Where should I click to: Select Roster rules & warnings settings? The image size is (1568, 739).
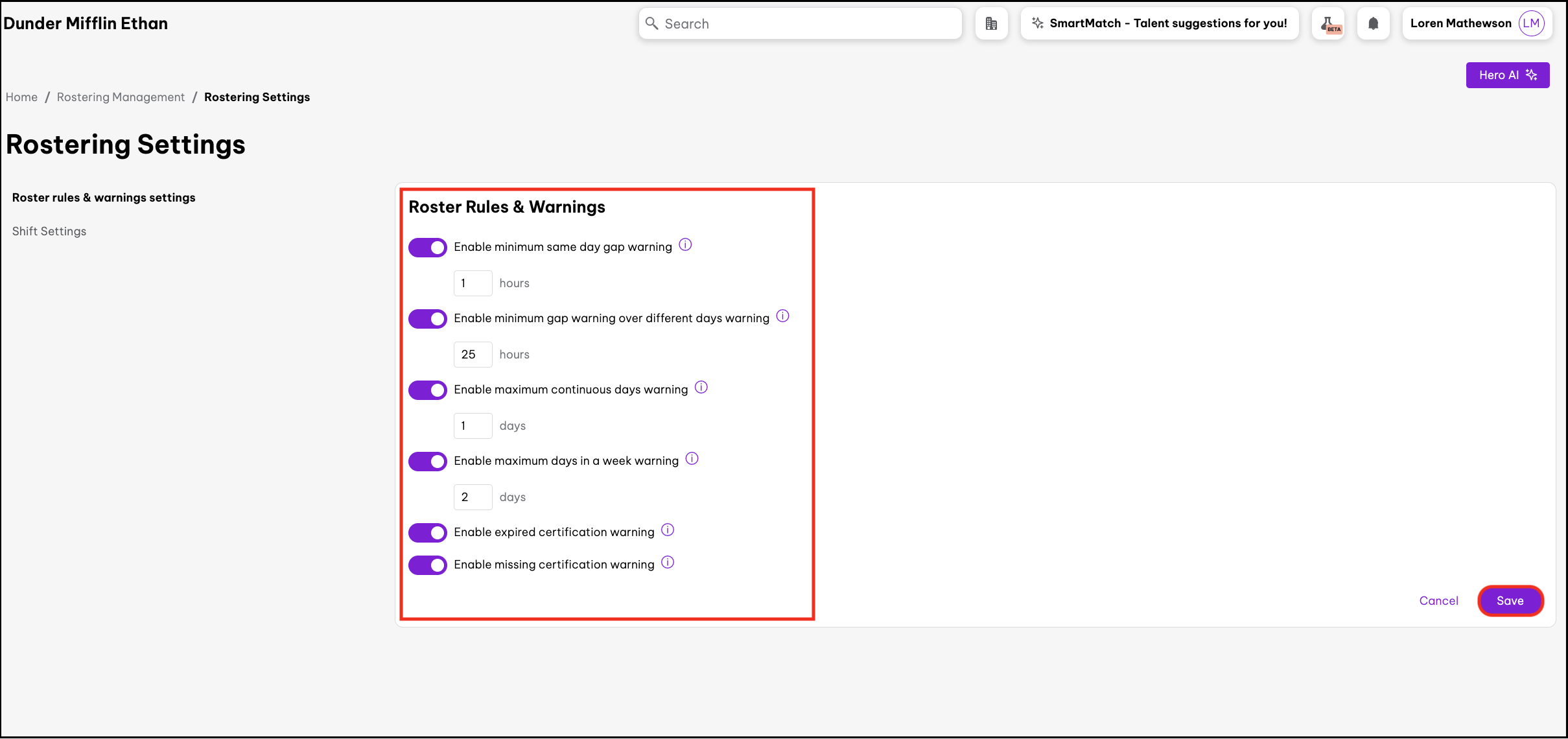point(104,198)
